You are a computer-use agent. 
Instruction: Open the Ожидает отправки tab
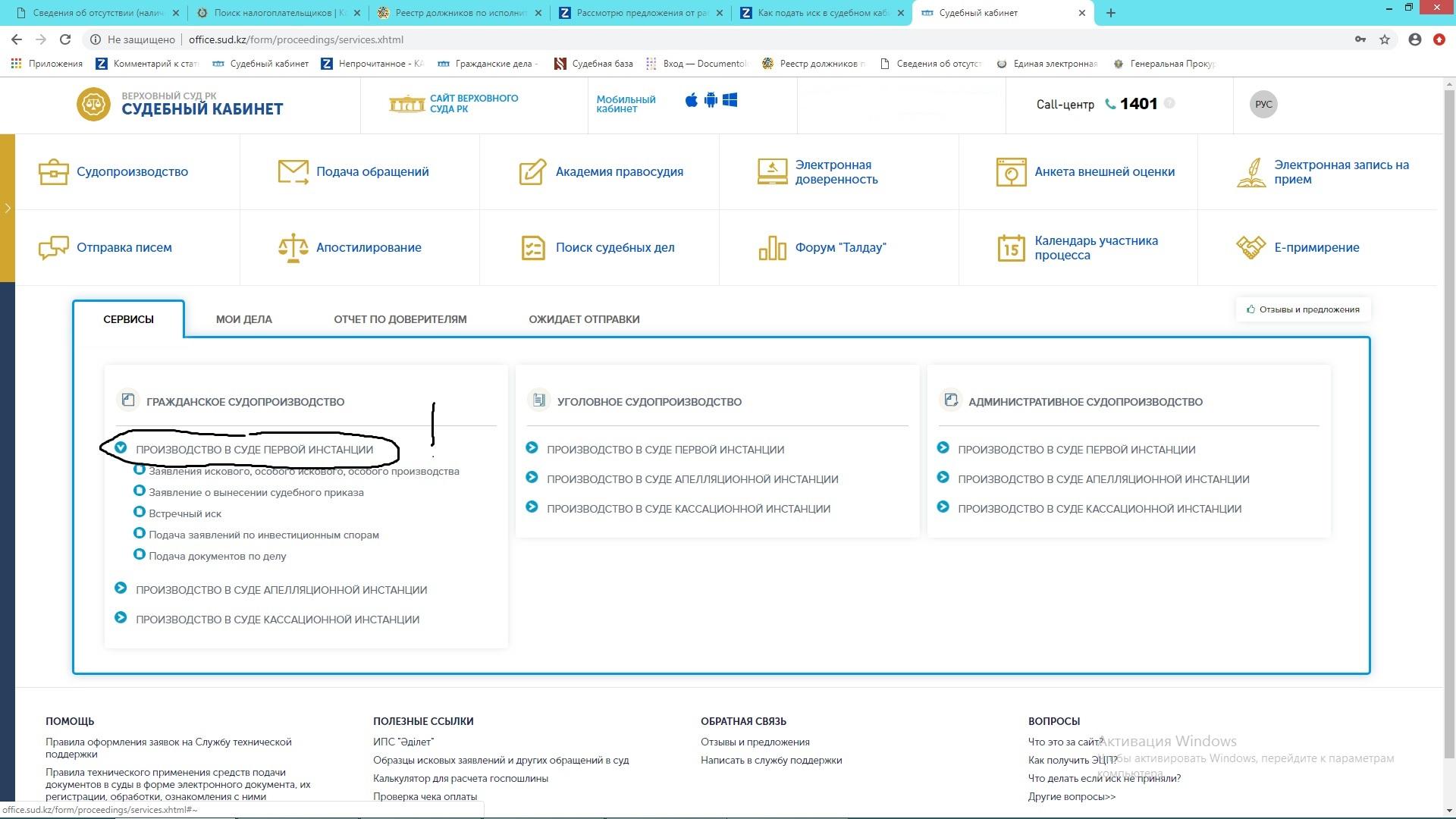point(584,319)
